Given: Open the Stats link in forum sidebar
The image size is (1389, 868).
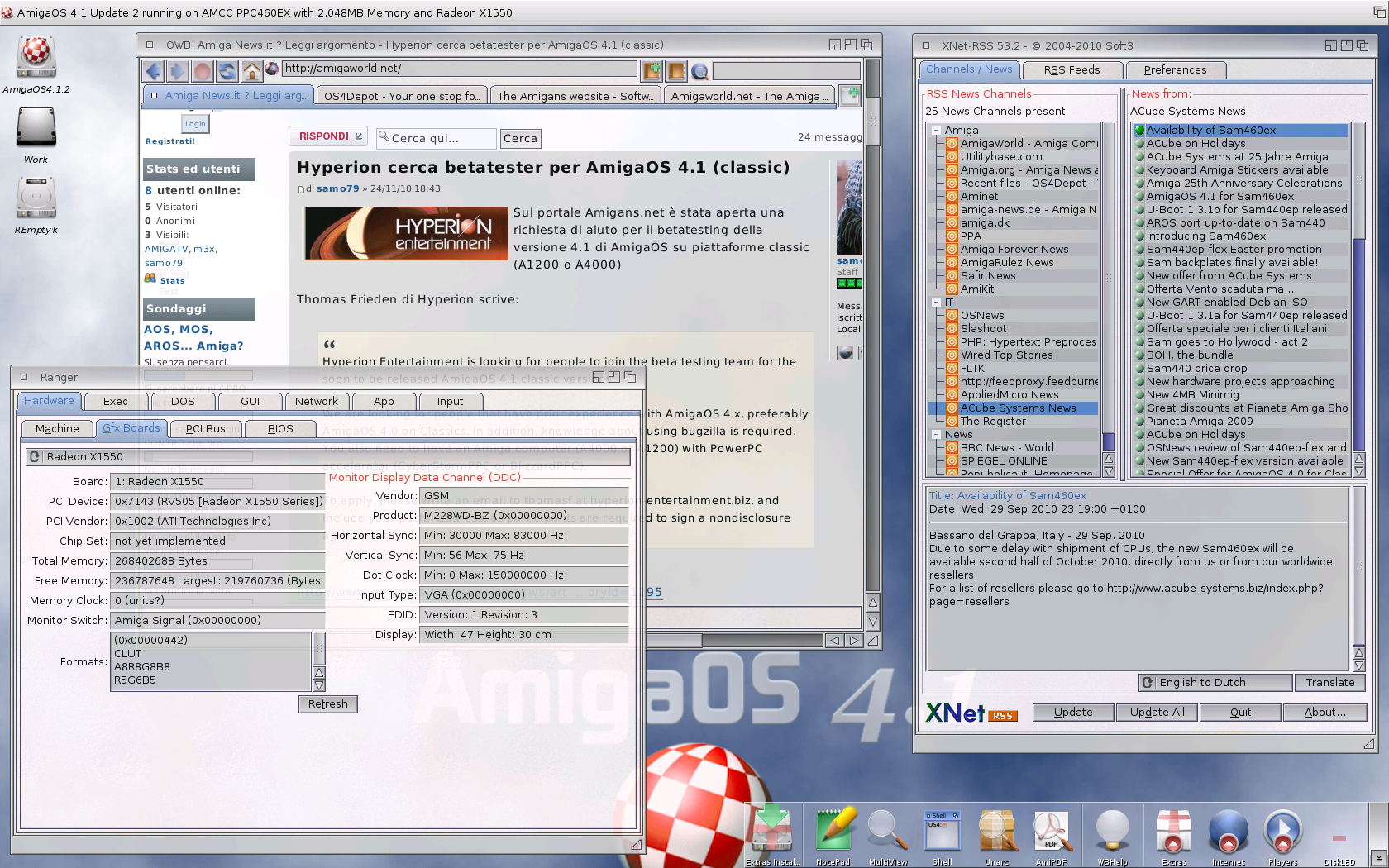Looking at the screenshot, I should [172, 281].
